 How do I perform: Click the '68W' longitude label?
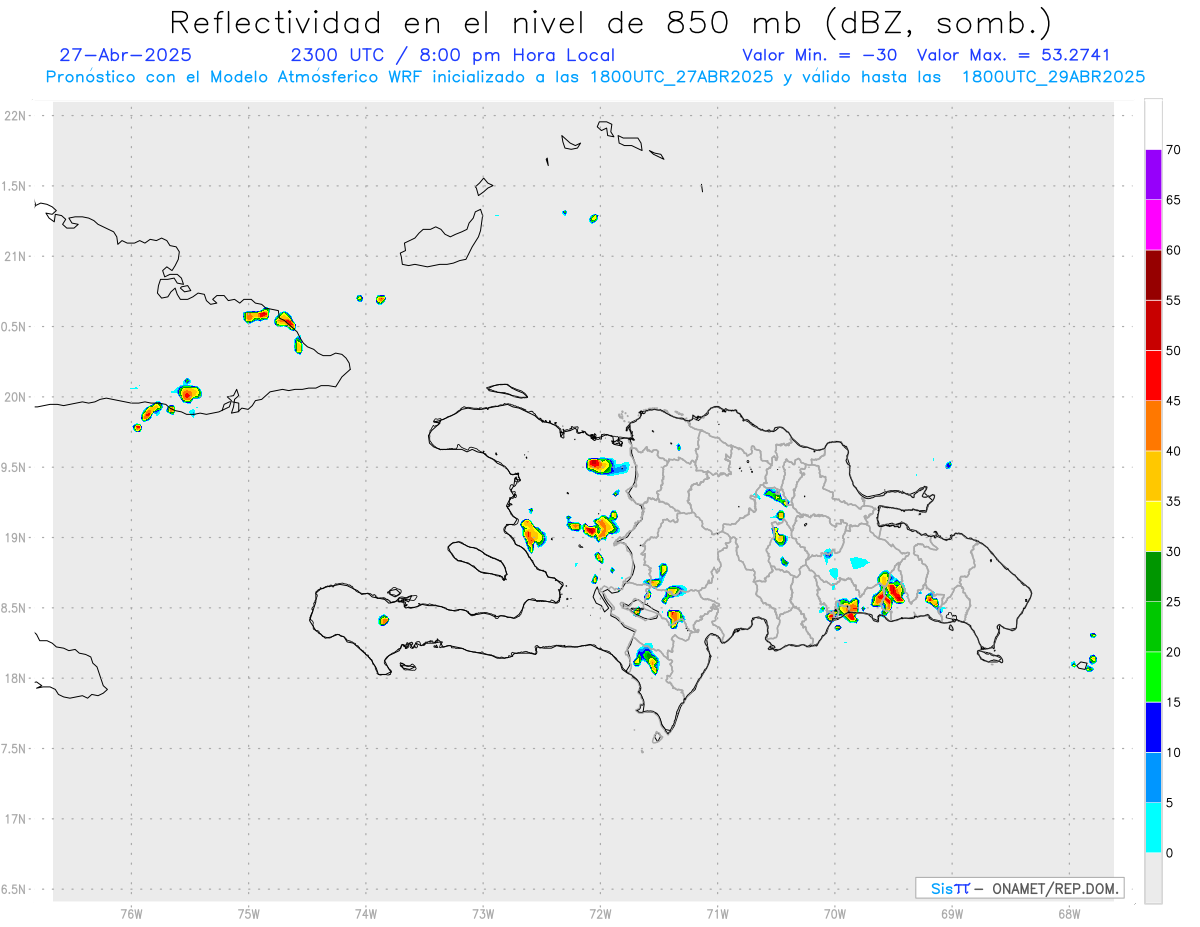point(1069,913)
